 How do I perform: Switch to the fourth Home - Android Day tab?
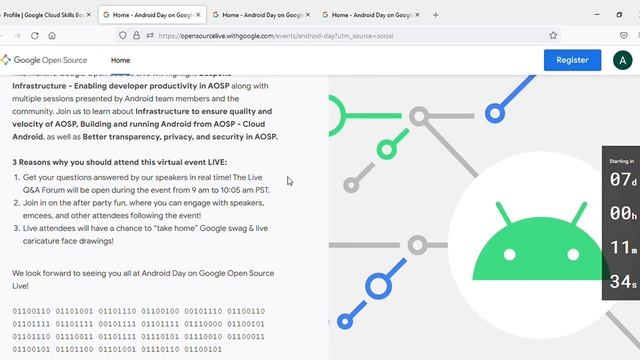[x=371, y=15]
